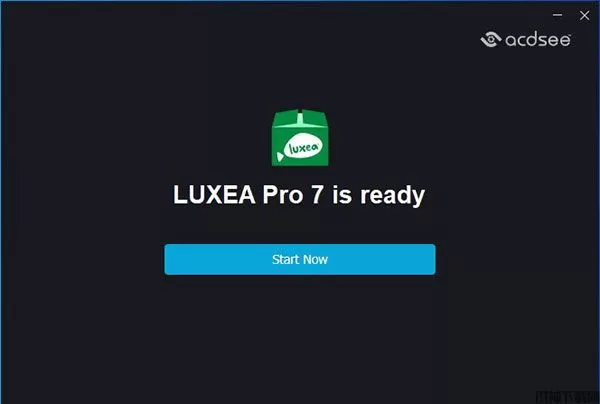Minimize the Luxea installer window
Screen dimensions: 600x404
(558, 15)
